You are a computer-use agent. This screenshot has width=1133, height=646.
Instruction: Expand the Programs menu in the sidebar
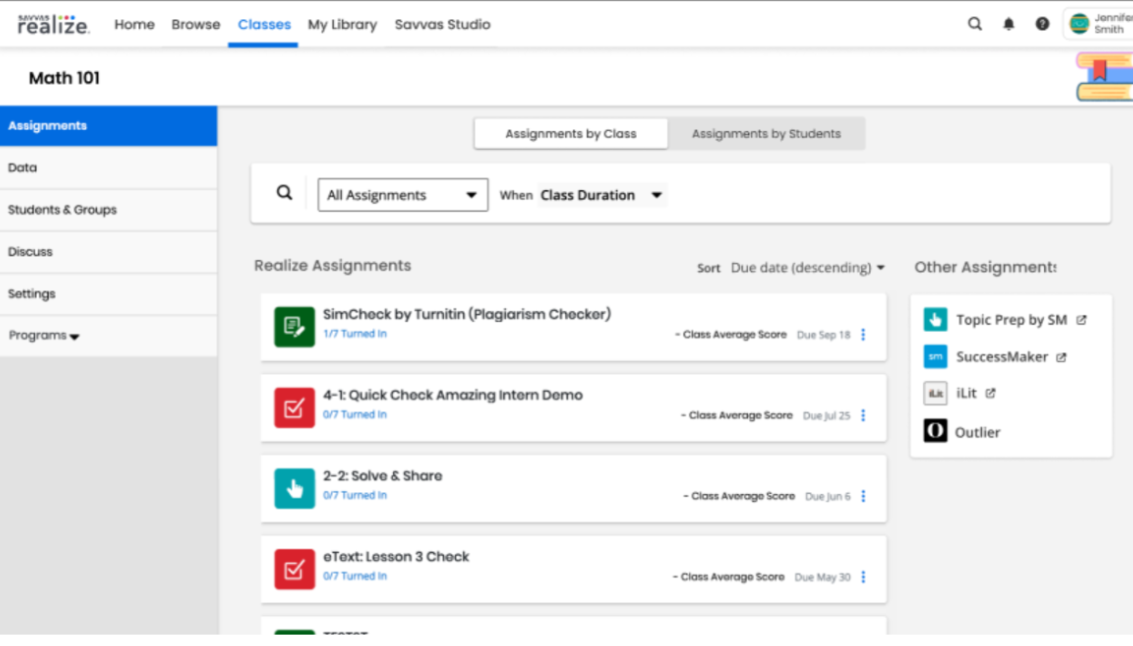pos(43,335)
